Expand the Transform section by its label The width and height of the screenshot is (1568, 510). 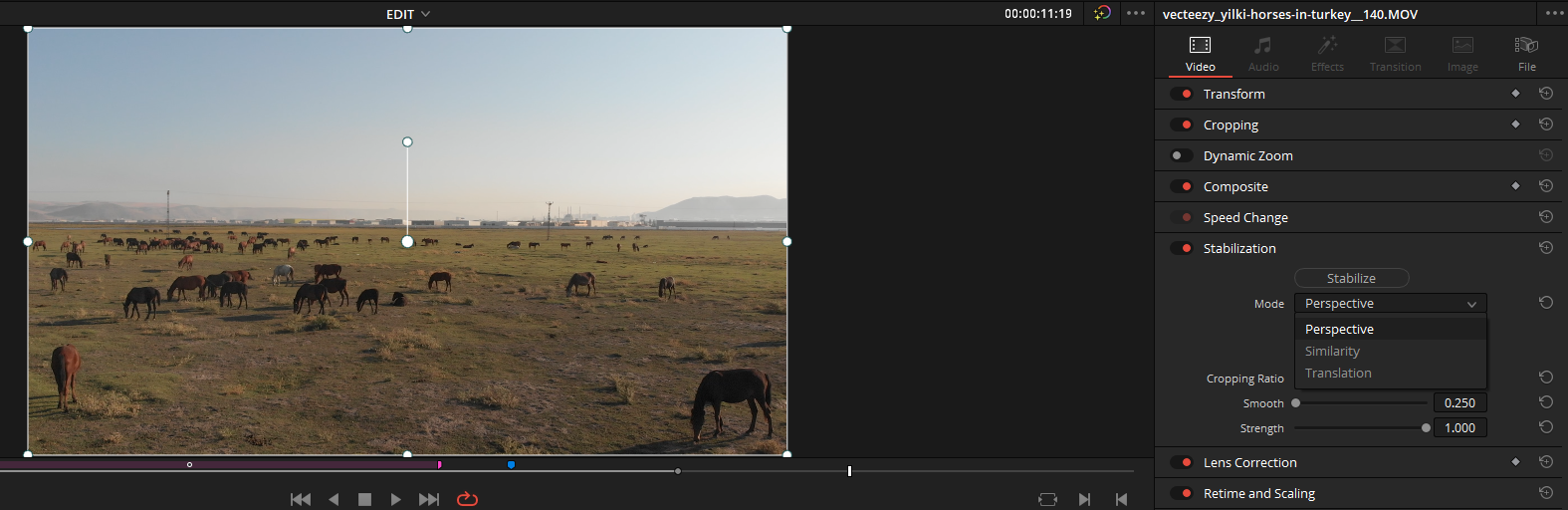[x=1233, y=94]
